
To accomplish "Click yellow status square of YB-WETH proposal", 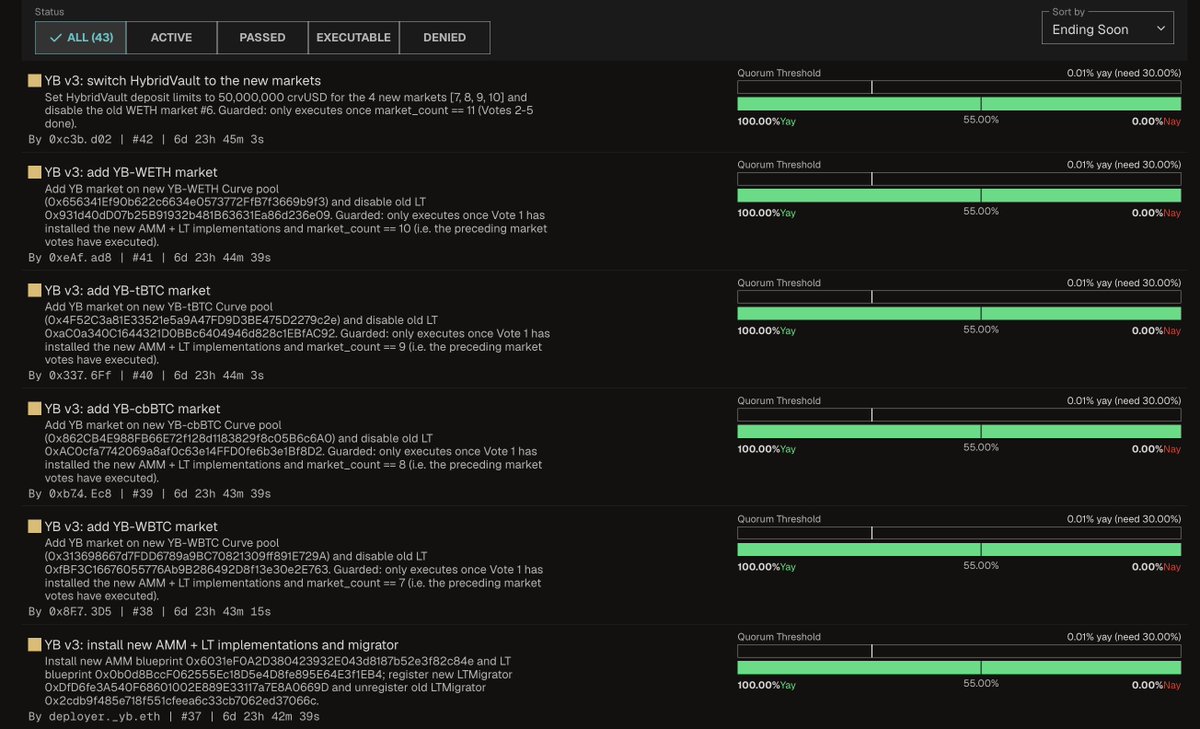I will coord(34,172).
